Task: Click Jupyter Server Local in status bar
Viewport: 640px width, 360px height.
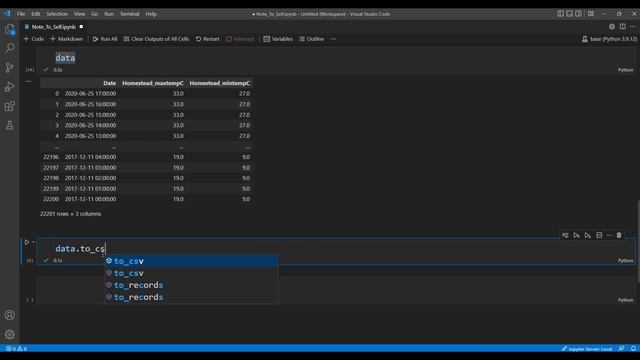Action: point(587,349)
